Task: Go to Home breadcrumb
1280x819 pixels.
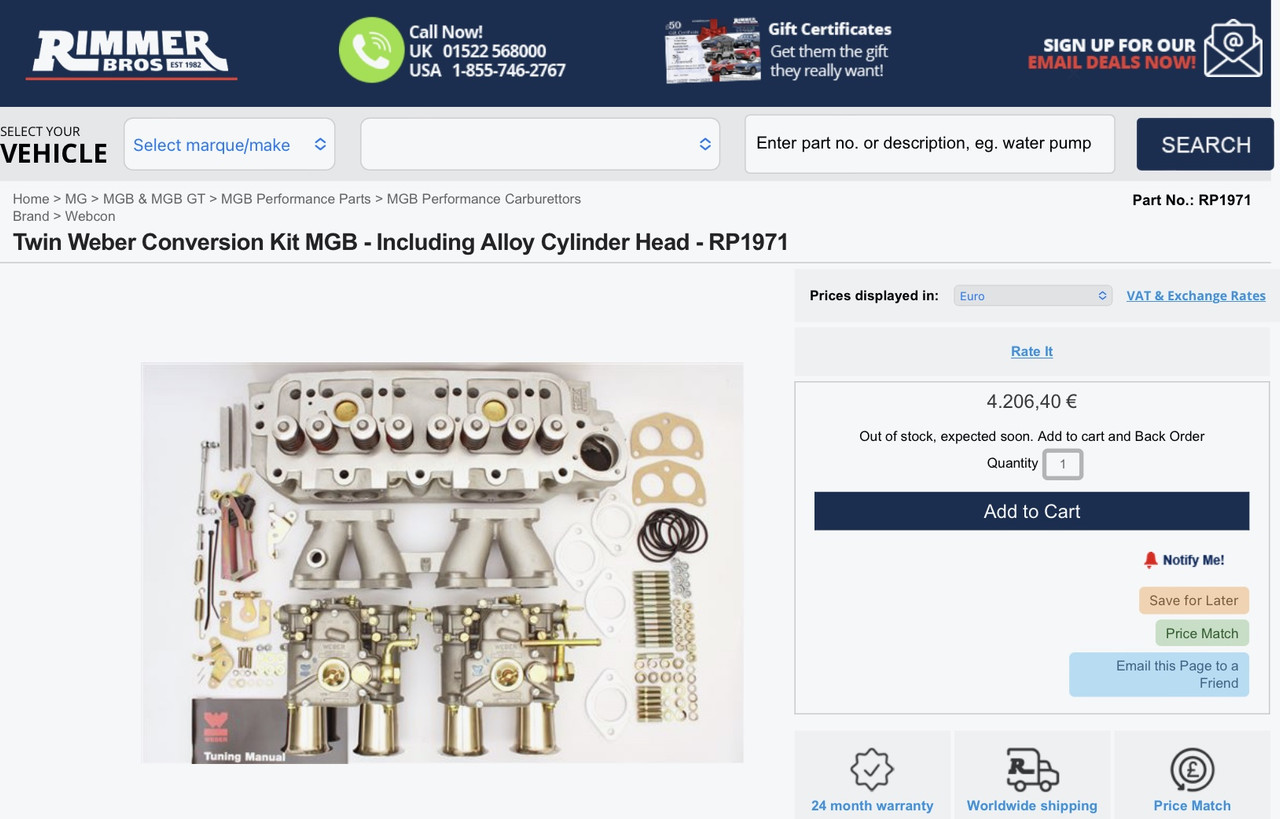Action: pos(31,199)
